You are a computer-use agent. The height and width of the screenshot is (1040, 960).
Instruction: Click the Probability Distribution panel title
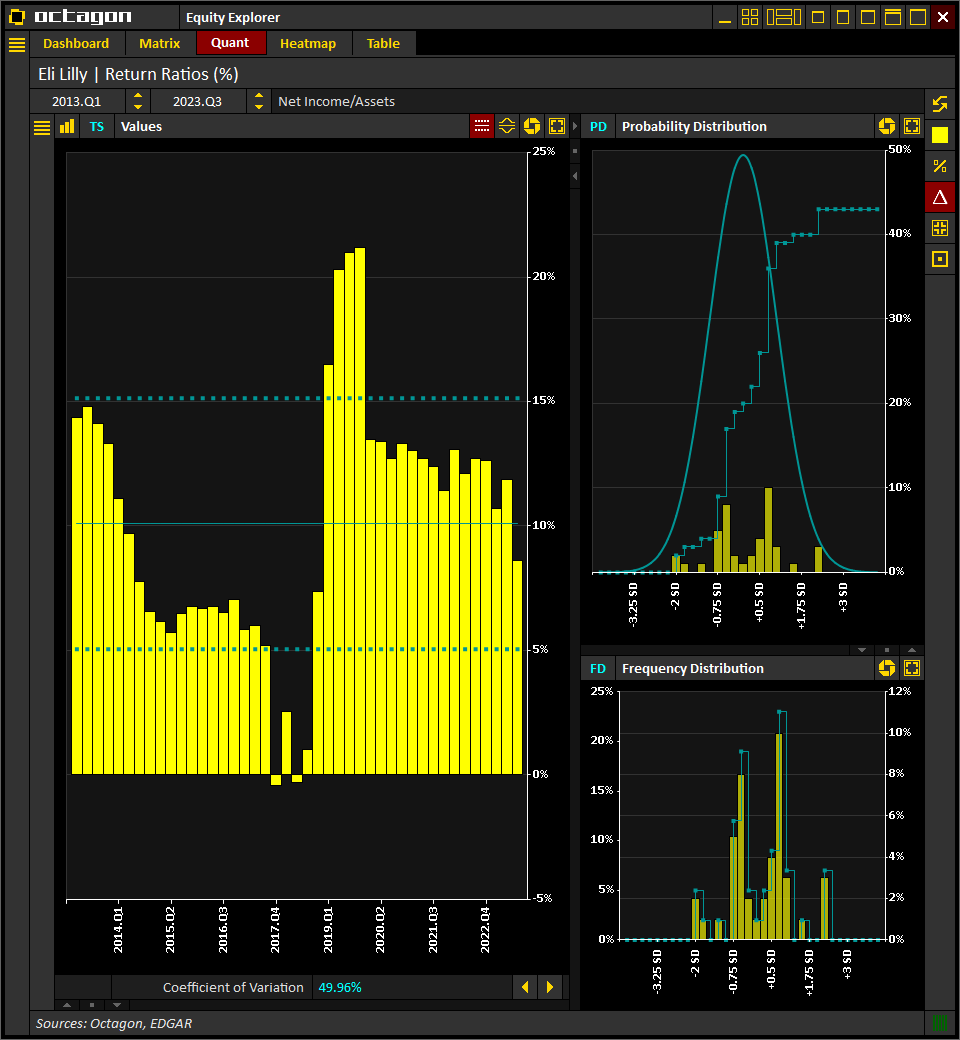pyautogui.click(x=694, y=127)
